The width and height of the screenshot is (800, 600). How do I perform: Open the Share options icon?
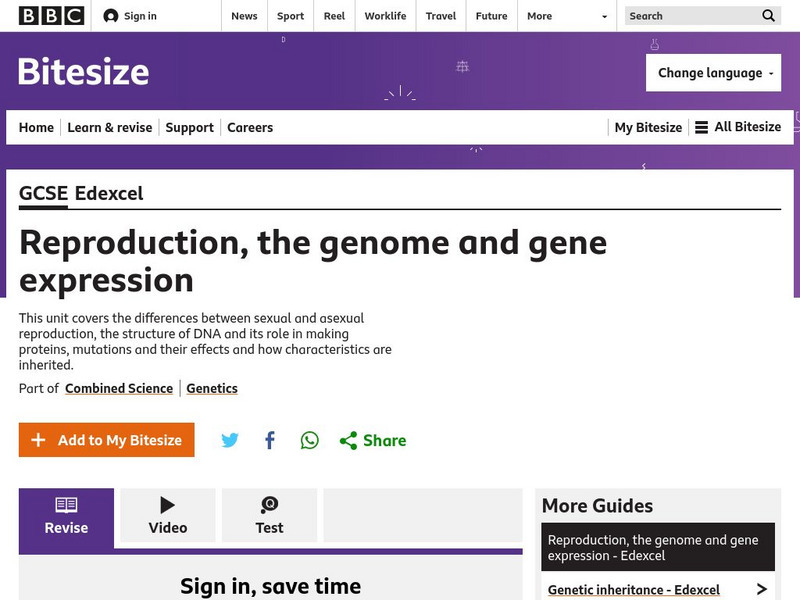[349, 440]
